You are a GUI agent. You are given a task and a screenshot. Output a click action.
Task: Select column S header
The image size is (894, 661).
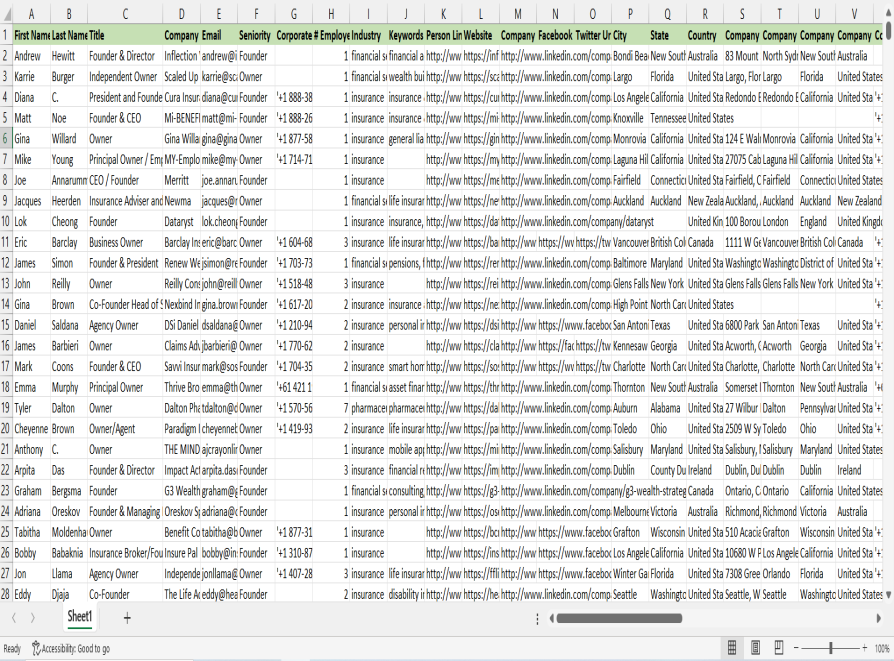[x=742, y=14]
